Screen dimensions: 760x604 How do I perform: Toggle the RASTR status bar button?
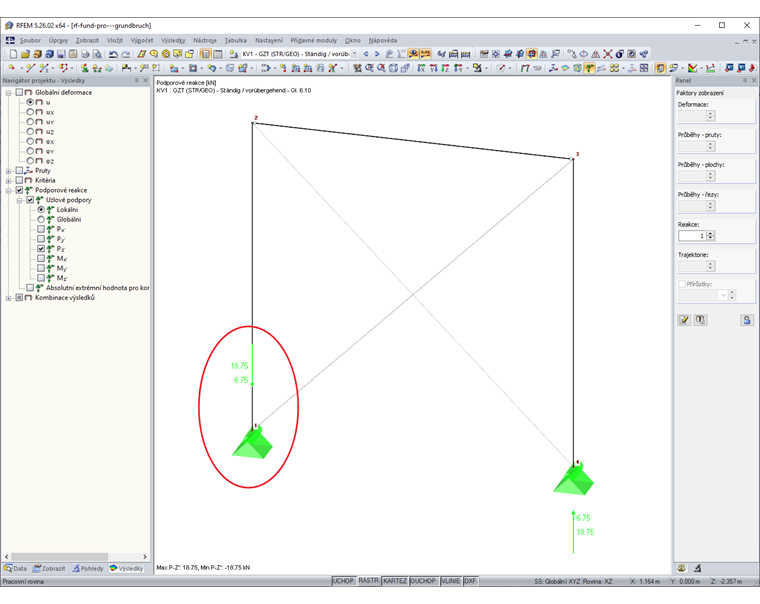tap(368, 581)
